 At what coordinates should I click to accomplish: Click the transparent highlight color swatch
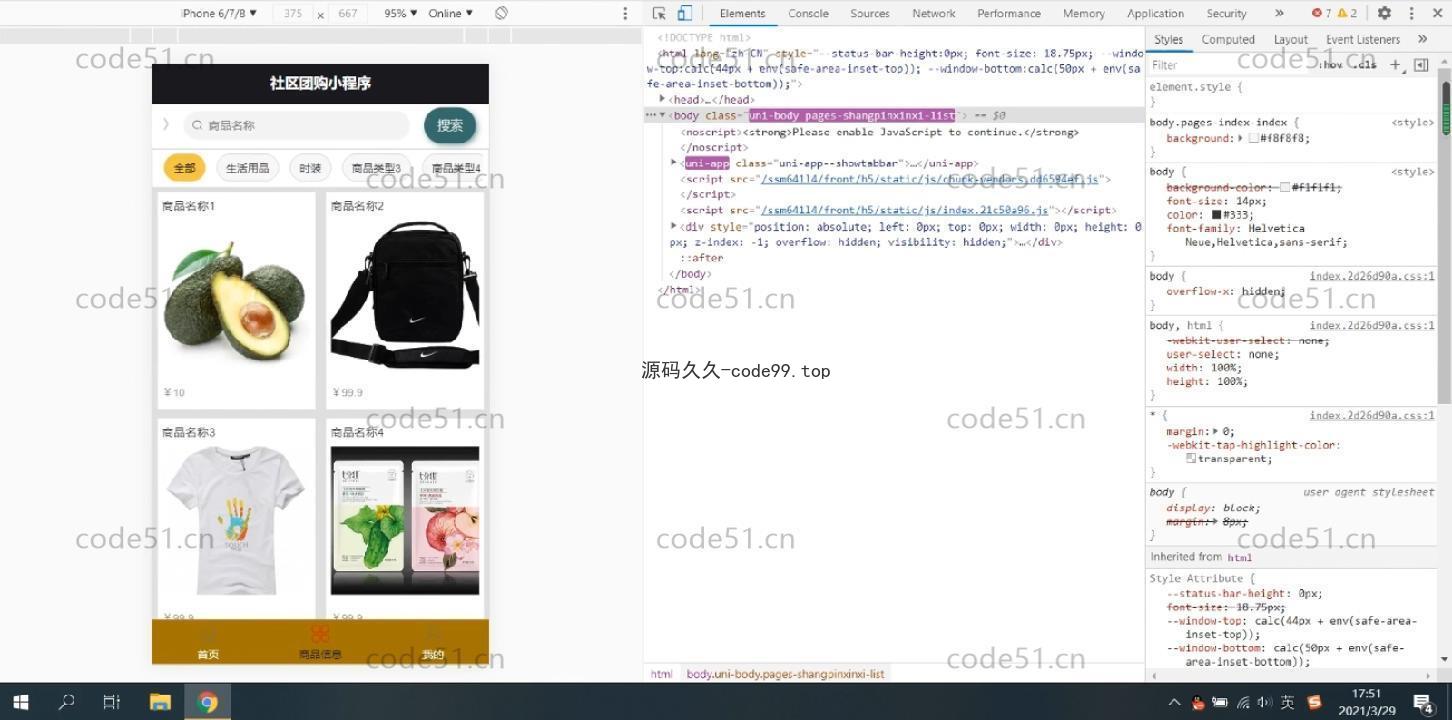(x=1191, y=458)
